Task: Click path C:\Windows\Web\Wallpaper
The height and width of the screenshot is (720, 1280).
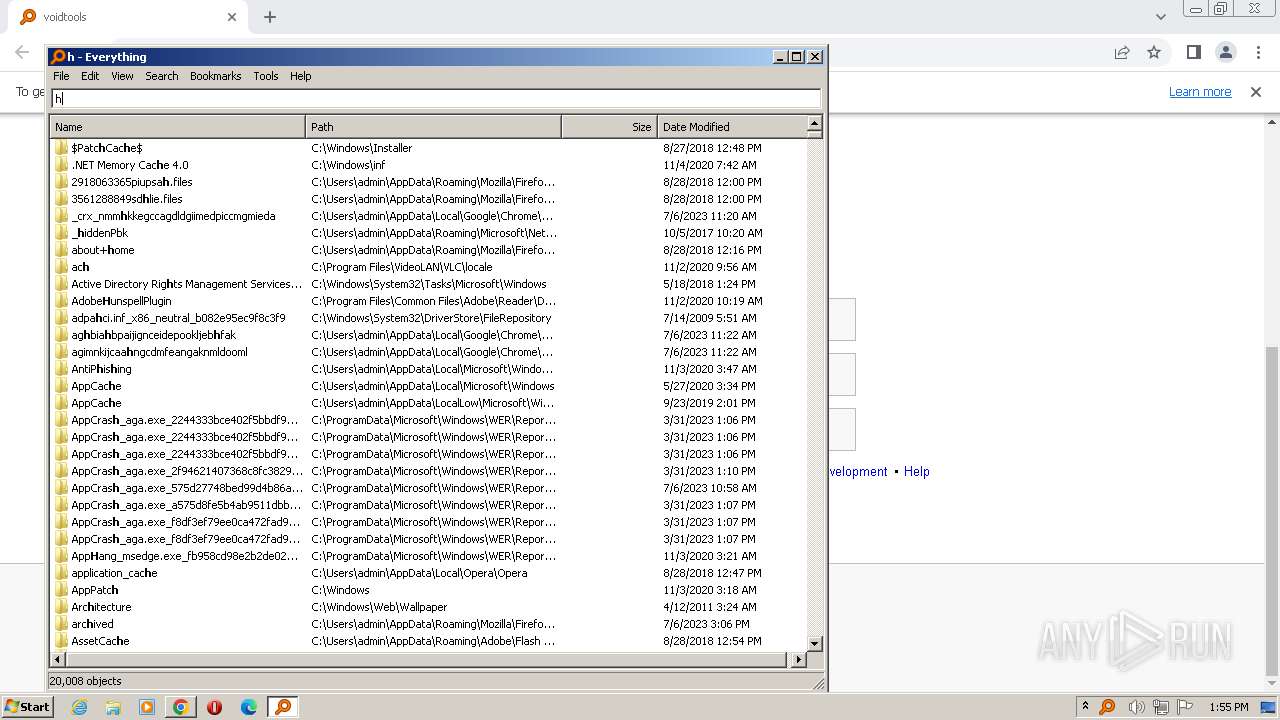Action: [x=379, y=607]
